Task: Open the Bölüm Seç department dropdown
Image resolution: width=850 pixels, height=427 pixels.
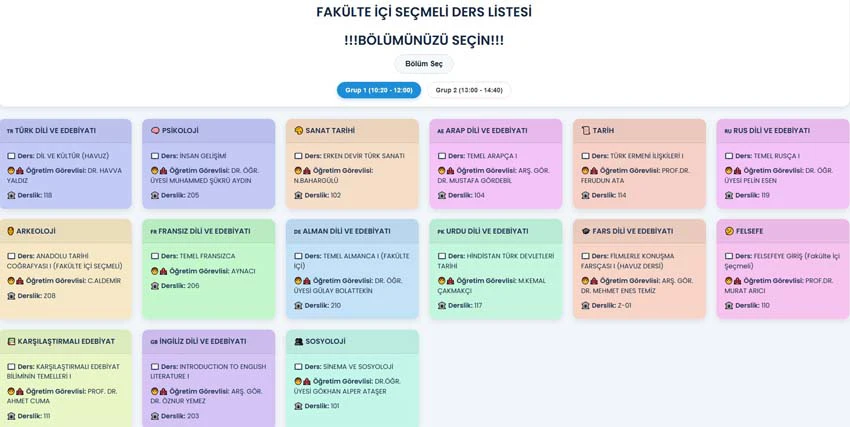Action: click(x=424, y=64)
